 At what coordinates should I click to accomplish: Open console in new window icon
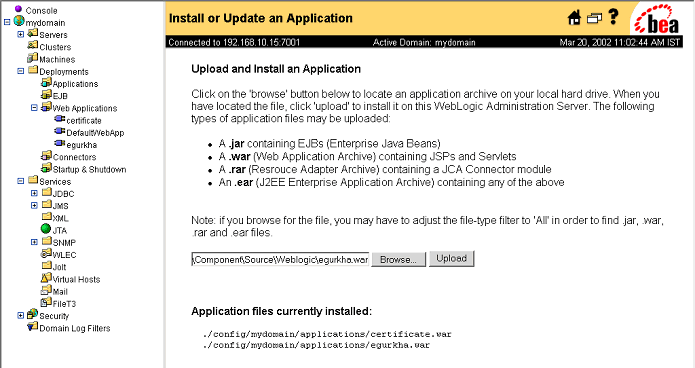click(594, 18)
